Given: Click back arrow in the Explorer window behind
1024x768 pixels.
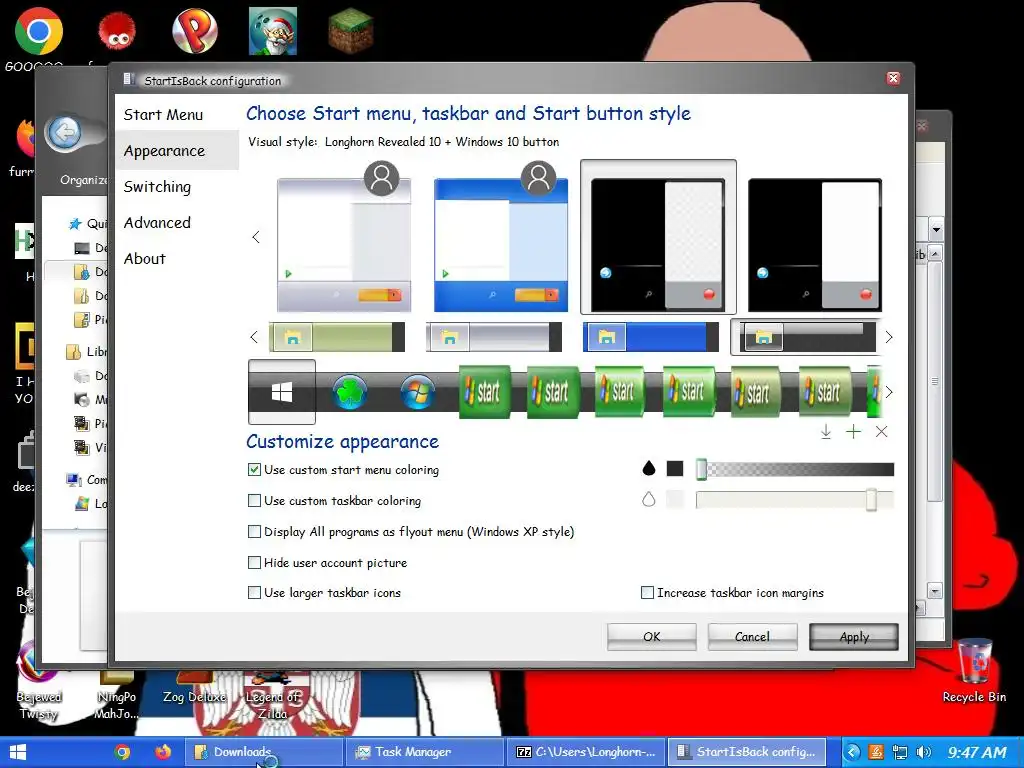Looking at the screenshot, I should click(64, 133).
